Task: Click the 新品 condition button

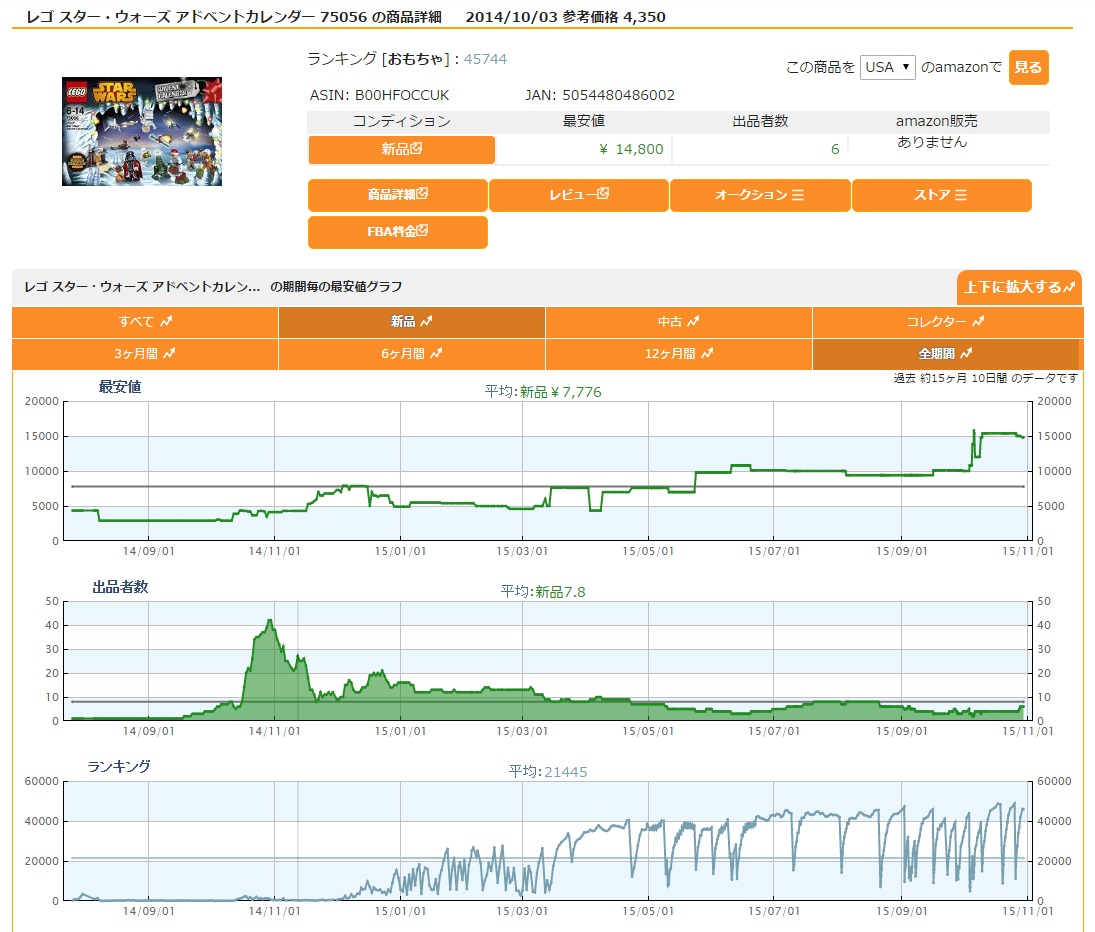Action: (x=402, y=149)
